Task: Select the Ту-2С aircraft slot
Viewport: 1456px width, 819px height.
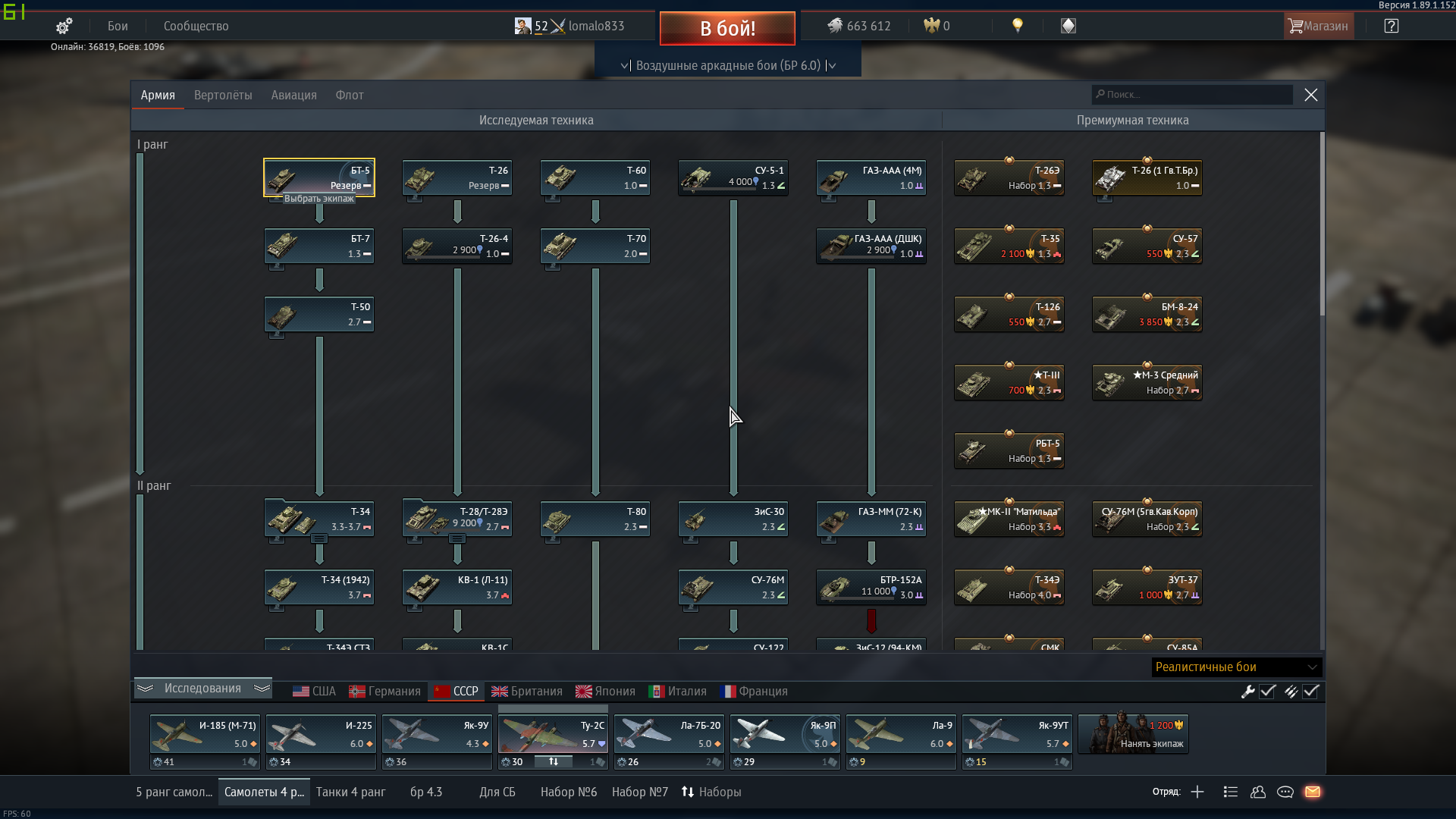Action: coord(553,734)
